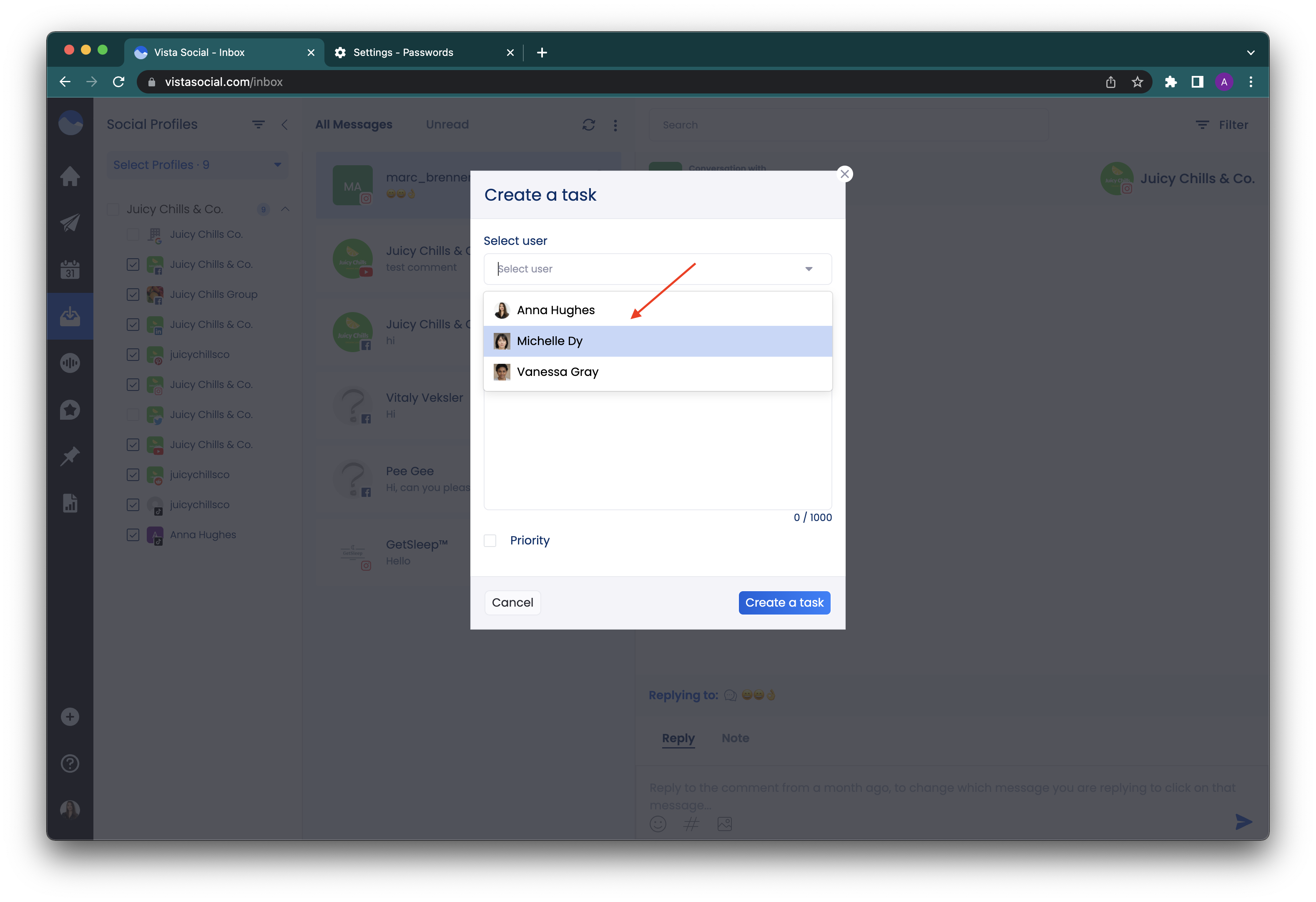Open the Chrome profile avatar A

pos(1224,82)
